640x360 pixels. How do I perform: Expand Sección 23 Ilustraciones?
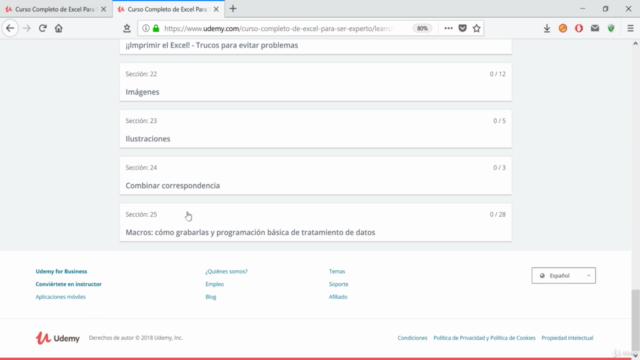[x=316, y=129]
